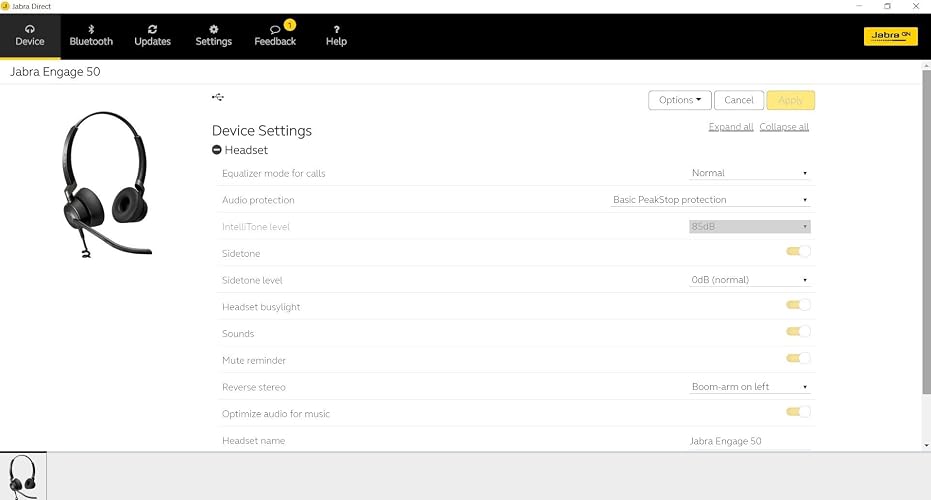Click the Optimize audio for music label
Viewport: 931px width, 500px height.
[276, 414]
